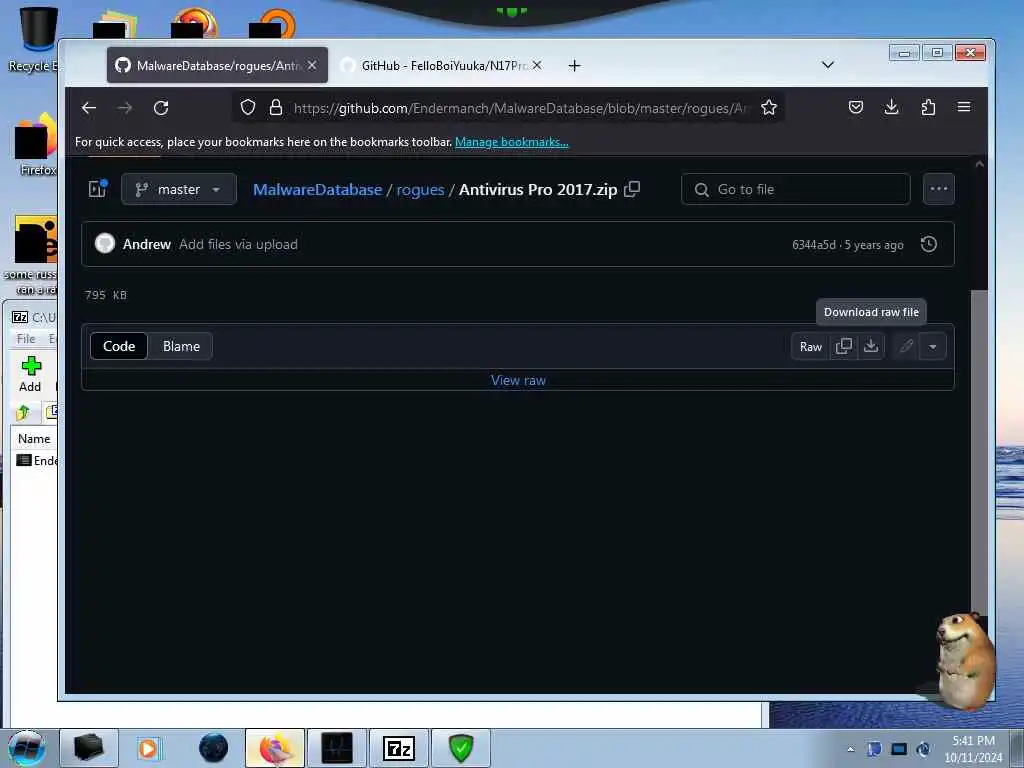Expand more edit options dropdown arrow
Viewport: 1024px width, 768px height.
[933, 346]
